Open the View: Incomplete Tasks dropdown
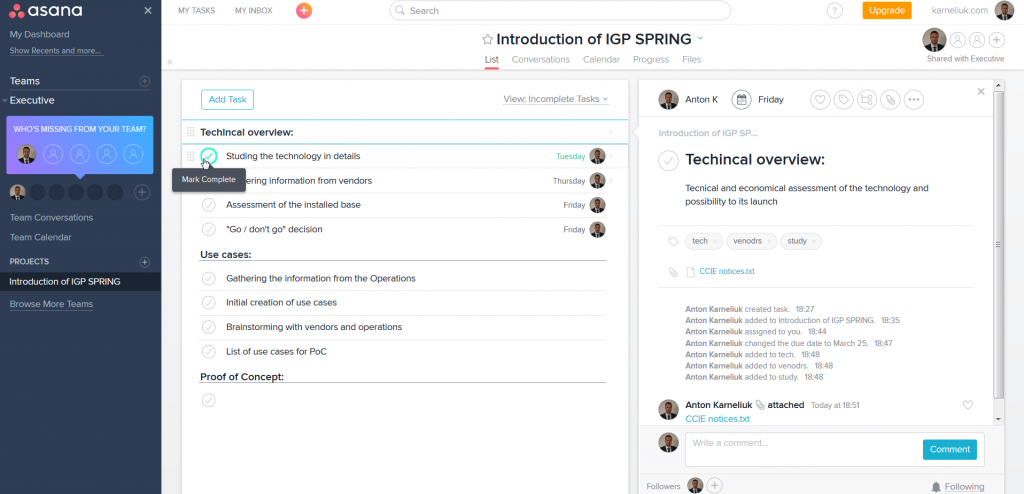 tap(556, 99)
